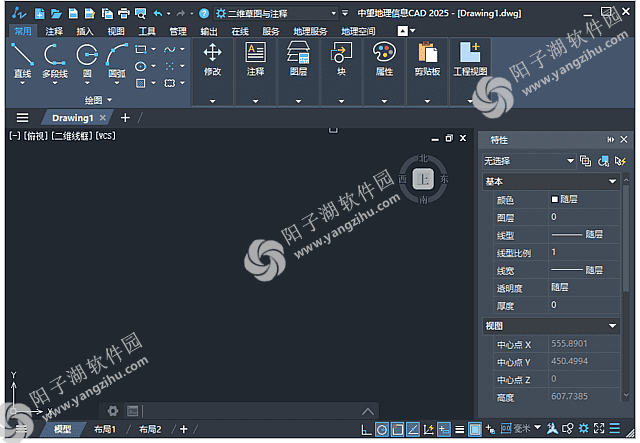Click the Open folder icon in quick access toolbar
This screenshot has height=443, width=640.
(56, 13)
